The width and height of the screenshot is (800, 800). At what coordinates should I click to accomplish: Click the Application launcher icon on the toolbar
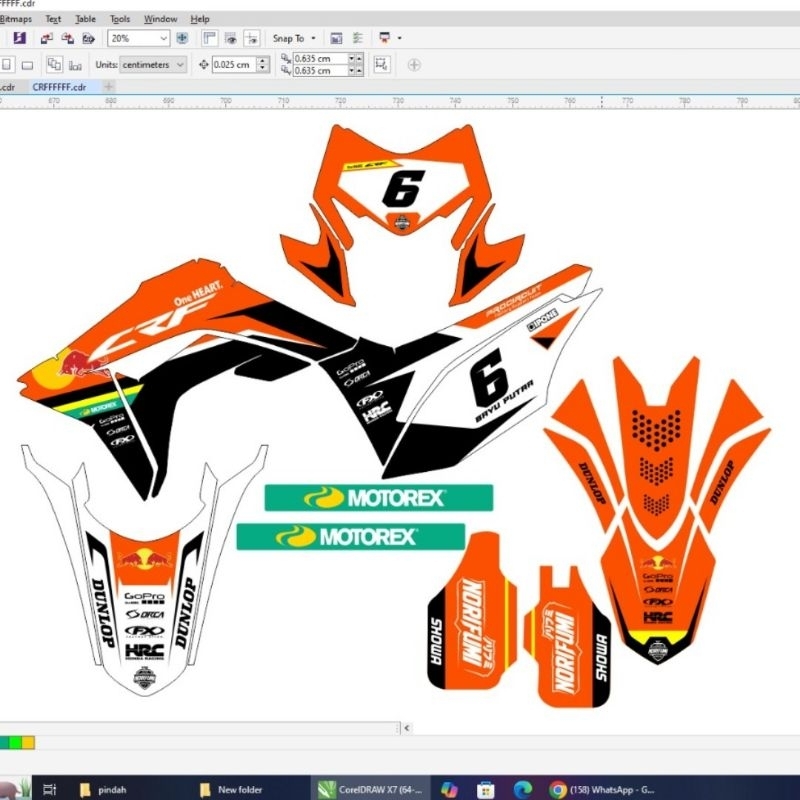click(387, 38)
